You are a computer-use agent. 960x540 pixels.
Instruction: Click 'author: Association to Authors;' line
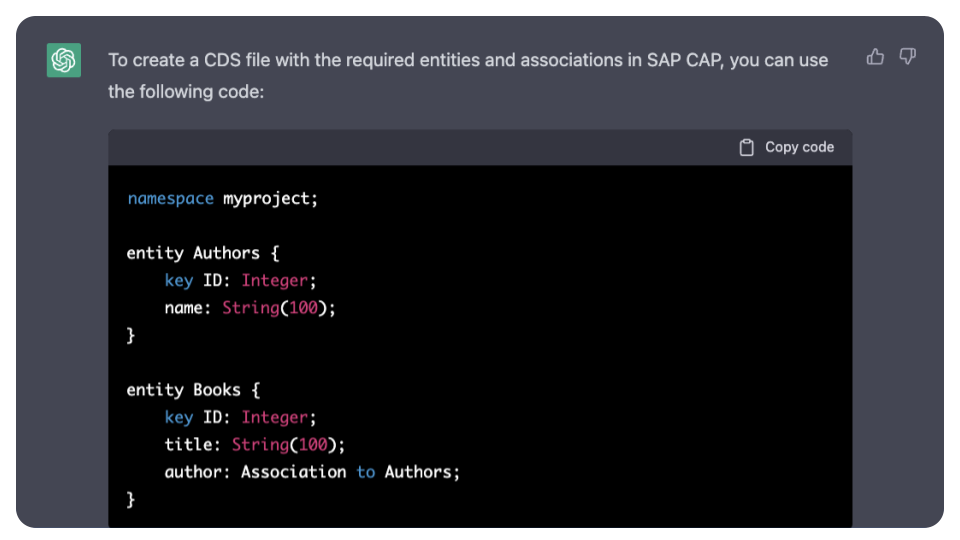pyautogui.click(x=312, y=472)
